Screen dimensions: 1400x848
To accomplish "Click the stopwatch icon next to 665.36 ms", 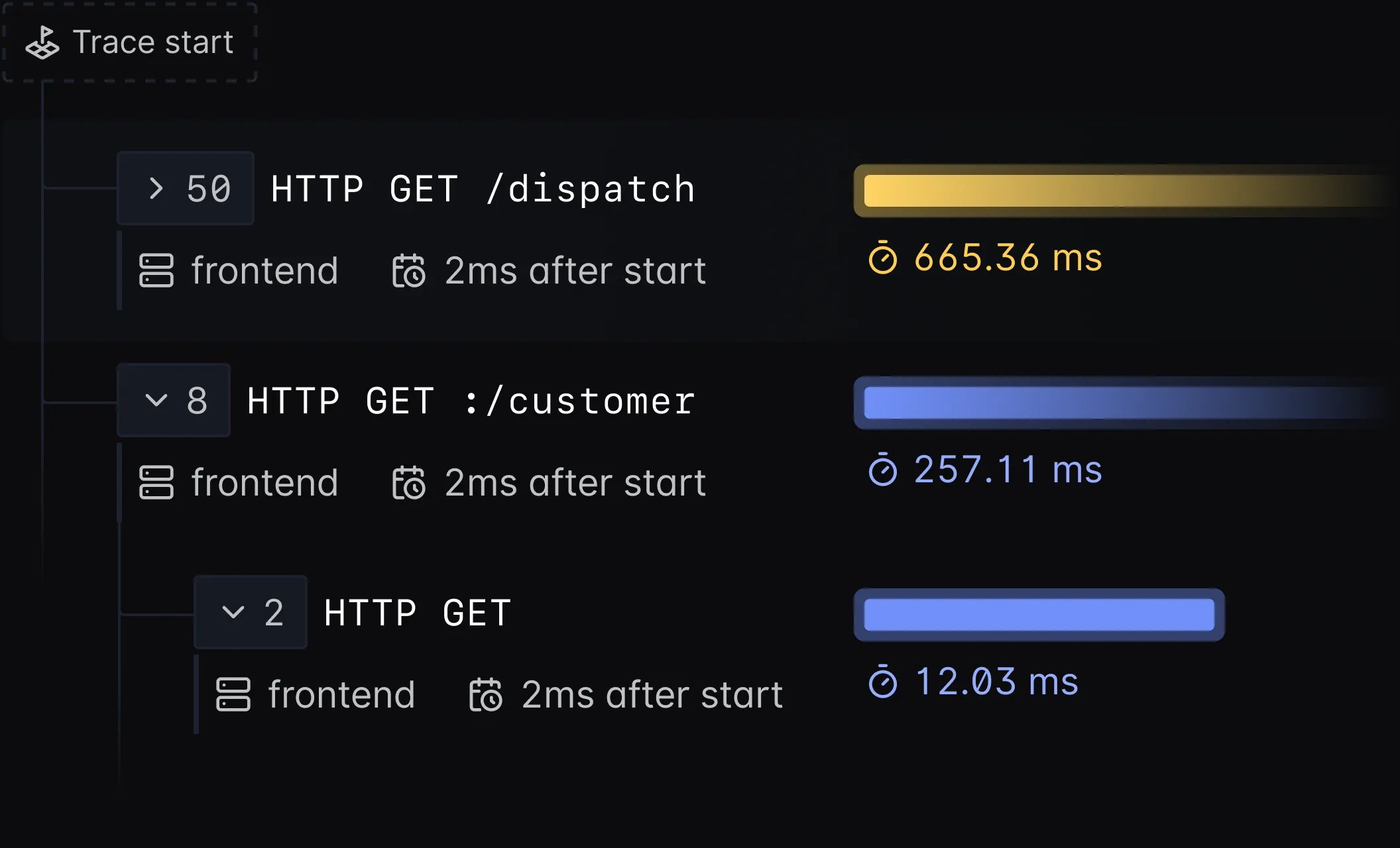I will (x=883, y=257).
